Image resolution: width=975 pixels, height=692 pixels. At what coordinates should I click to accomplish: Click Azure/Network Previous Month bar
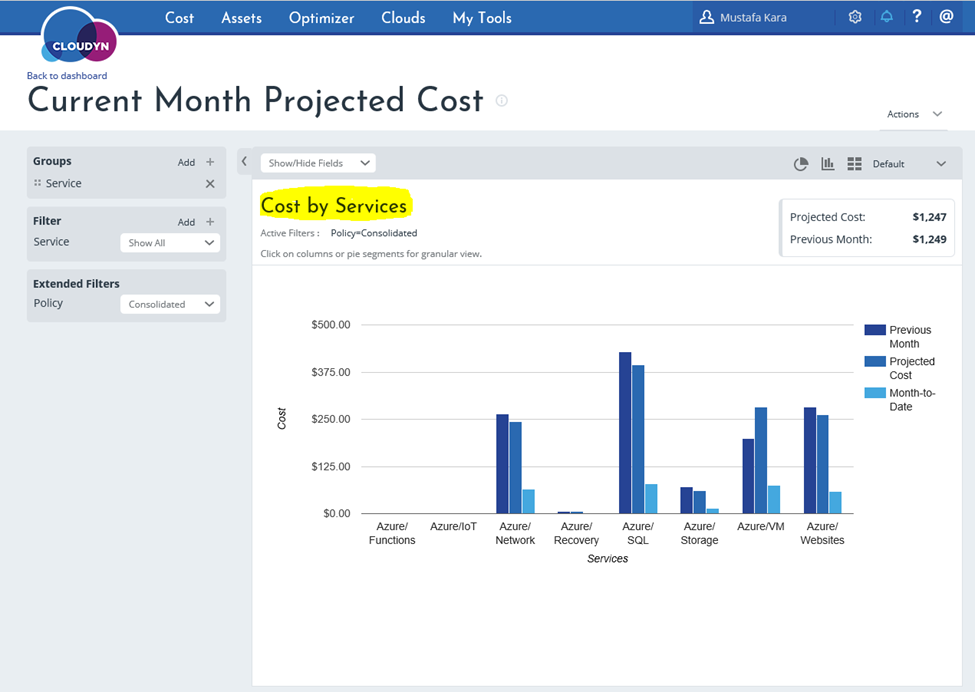point(502,464)
